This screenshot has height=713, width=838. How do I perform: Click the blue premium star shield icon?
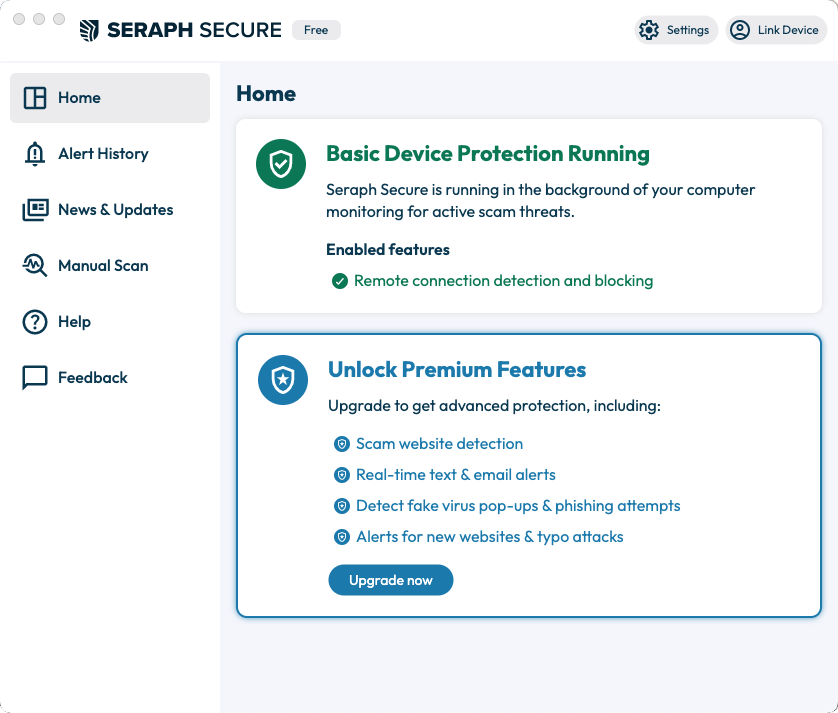[x=283, y=380]
